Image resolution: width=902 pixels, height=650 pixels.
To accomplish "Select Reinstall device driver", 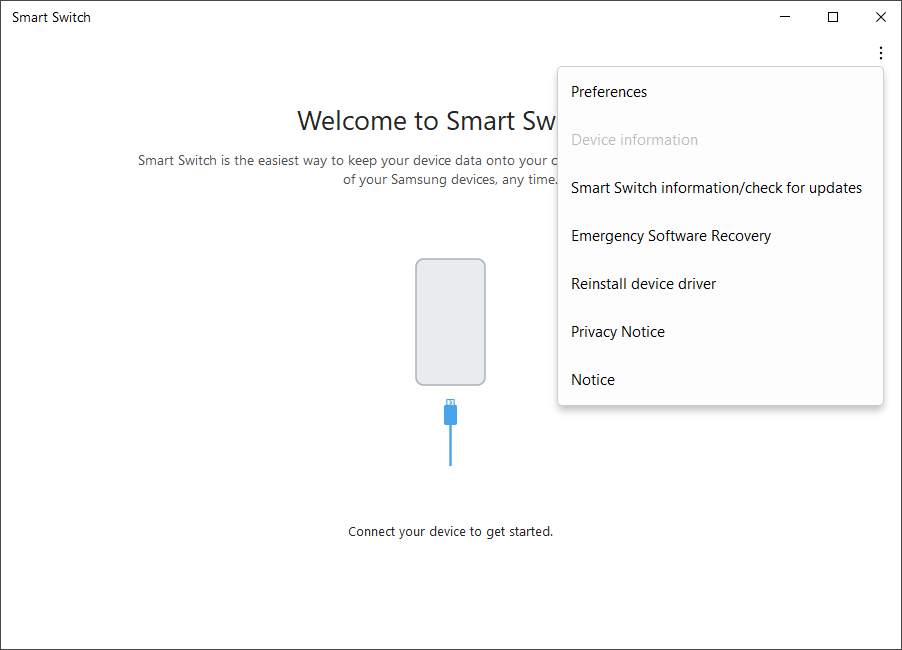I will pyautogui.click(x=643, y=284).
